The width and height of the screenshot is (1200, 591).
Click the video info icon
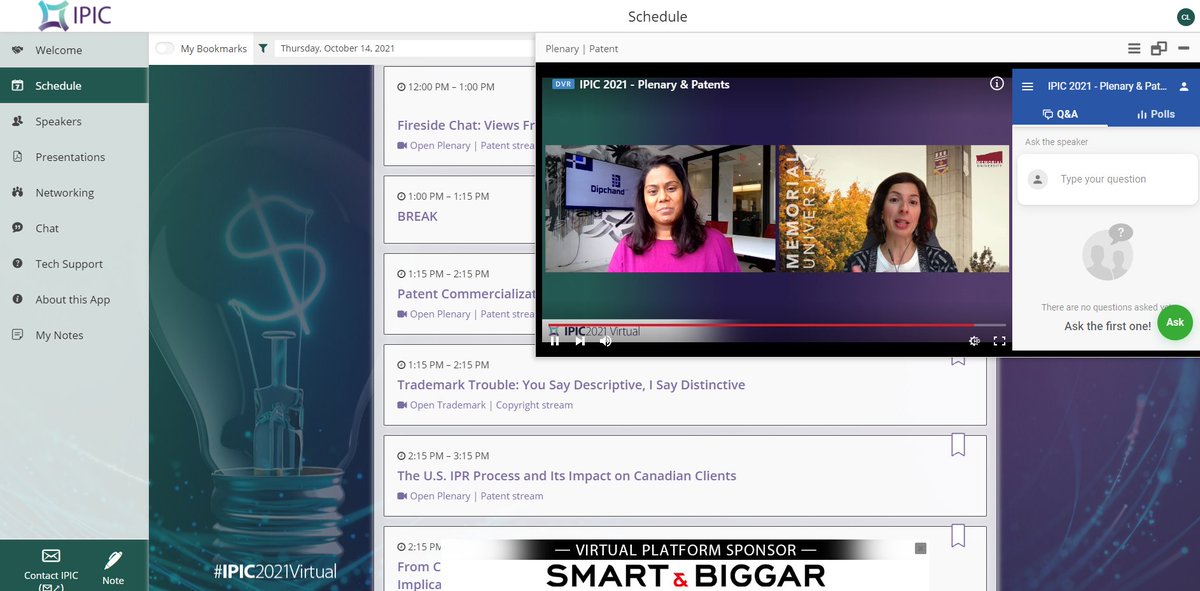coord(997,84)
